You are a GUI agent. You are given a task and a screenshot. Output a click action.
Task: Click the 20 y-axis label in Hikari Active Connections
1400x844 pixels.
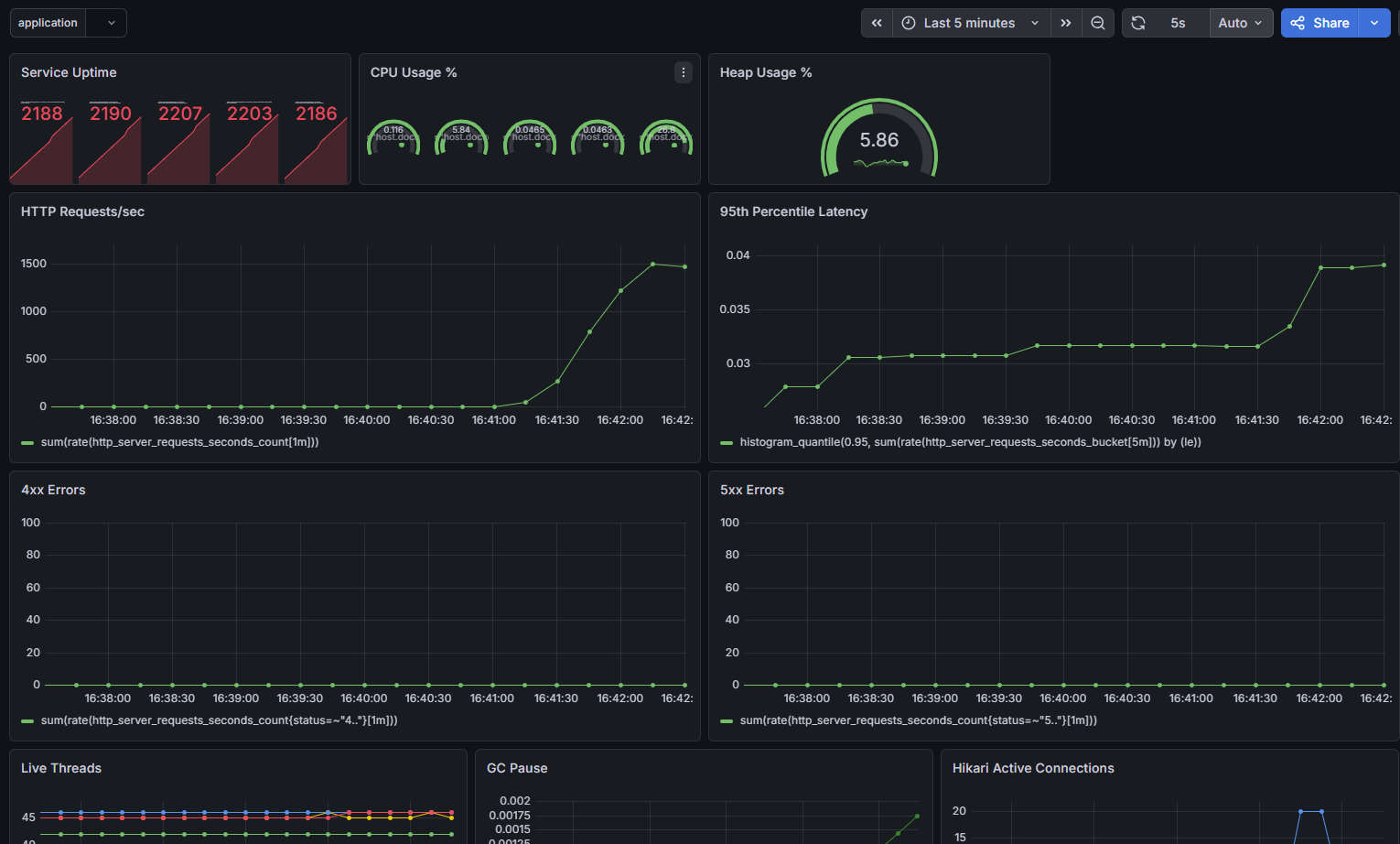coord(959,811)
